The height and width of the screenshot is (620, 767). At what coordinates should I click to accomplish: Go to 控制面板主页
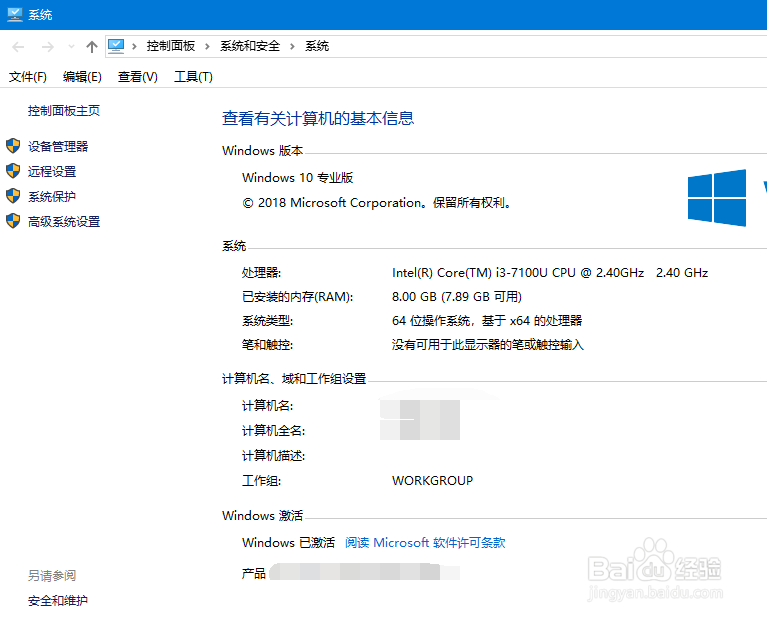64,111
